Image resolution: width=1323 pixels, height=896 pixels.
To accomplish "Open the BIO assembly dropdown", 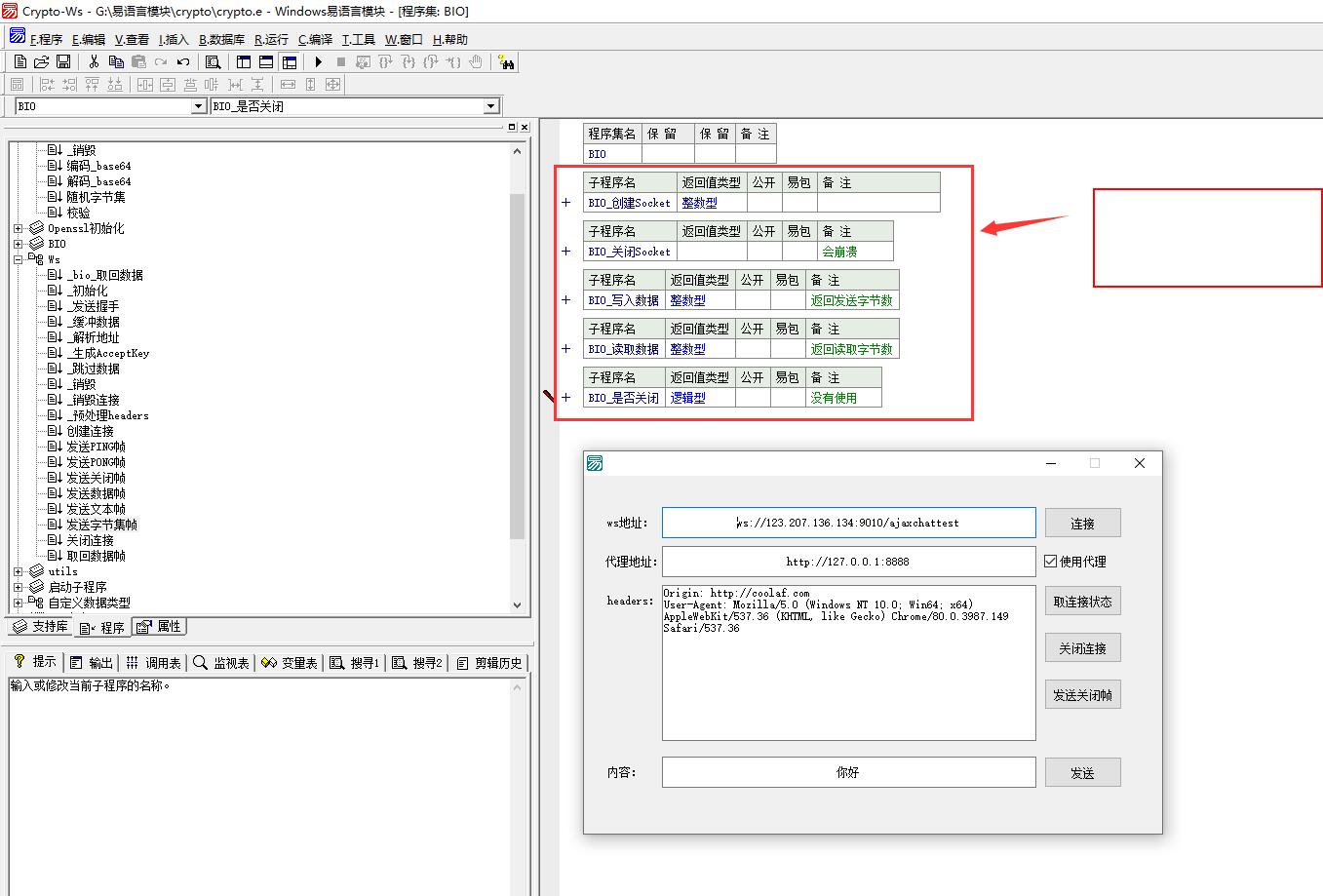I will [x=198, y=106].
